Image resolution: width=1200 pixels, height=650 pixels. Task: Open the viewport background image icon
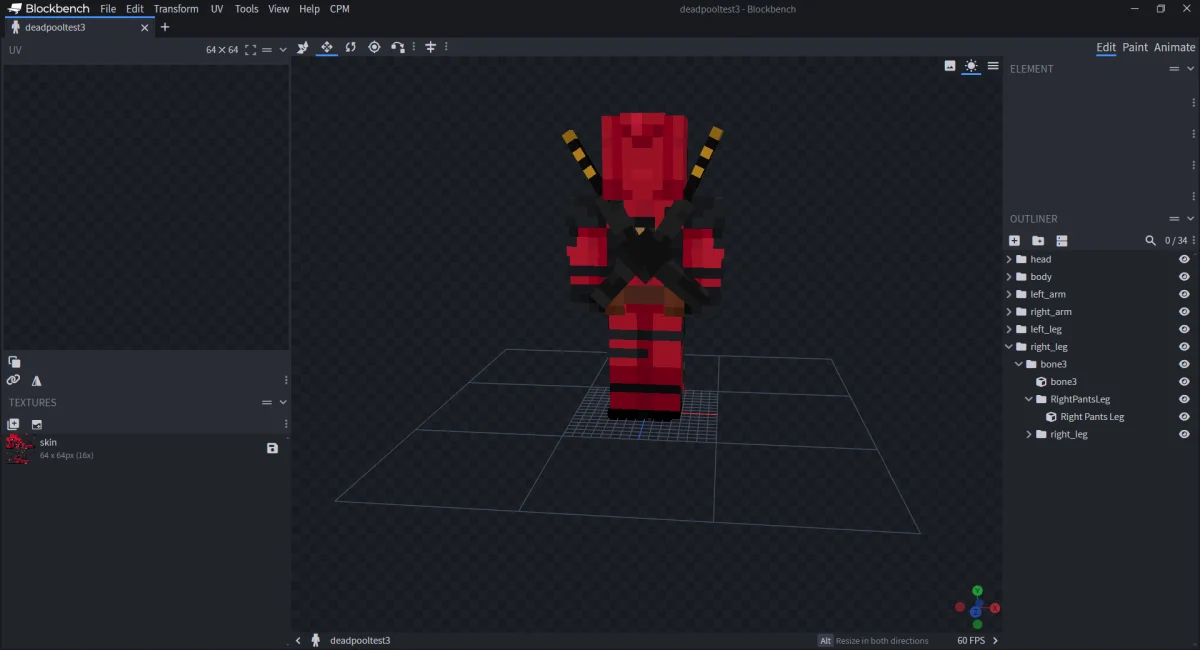(950, 66)
